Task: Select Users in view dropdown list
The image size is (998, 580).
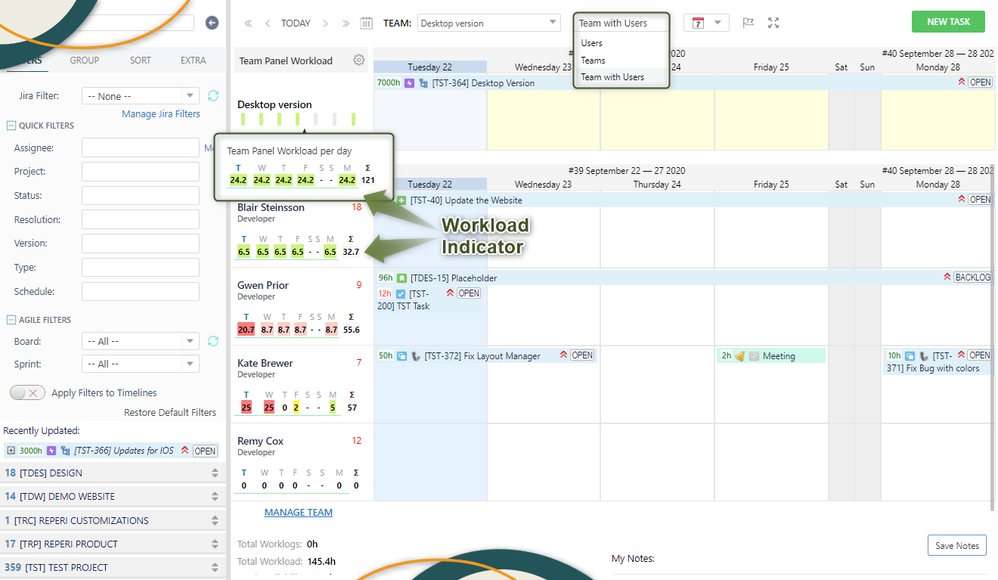Action: pos(591,43)
